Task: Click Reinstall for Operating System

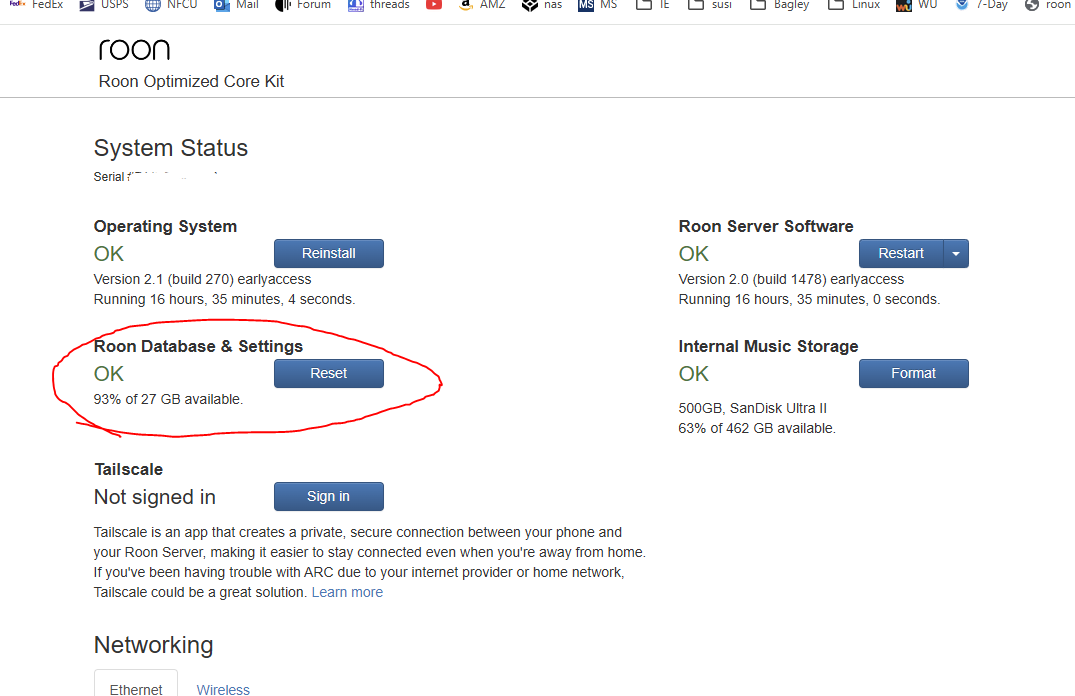Action: (328, 254)
